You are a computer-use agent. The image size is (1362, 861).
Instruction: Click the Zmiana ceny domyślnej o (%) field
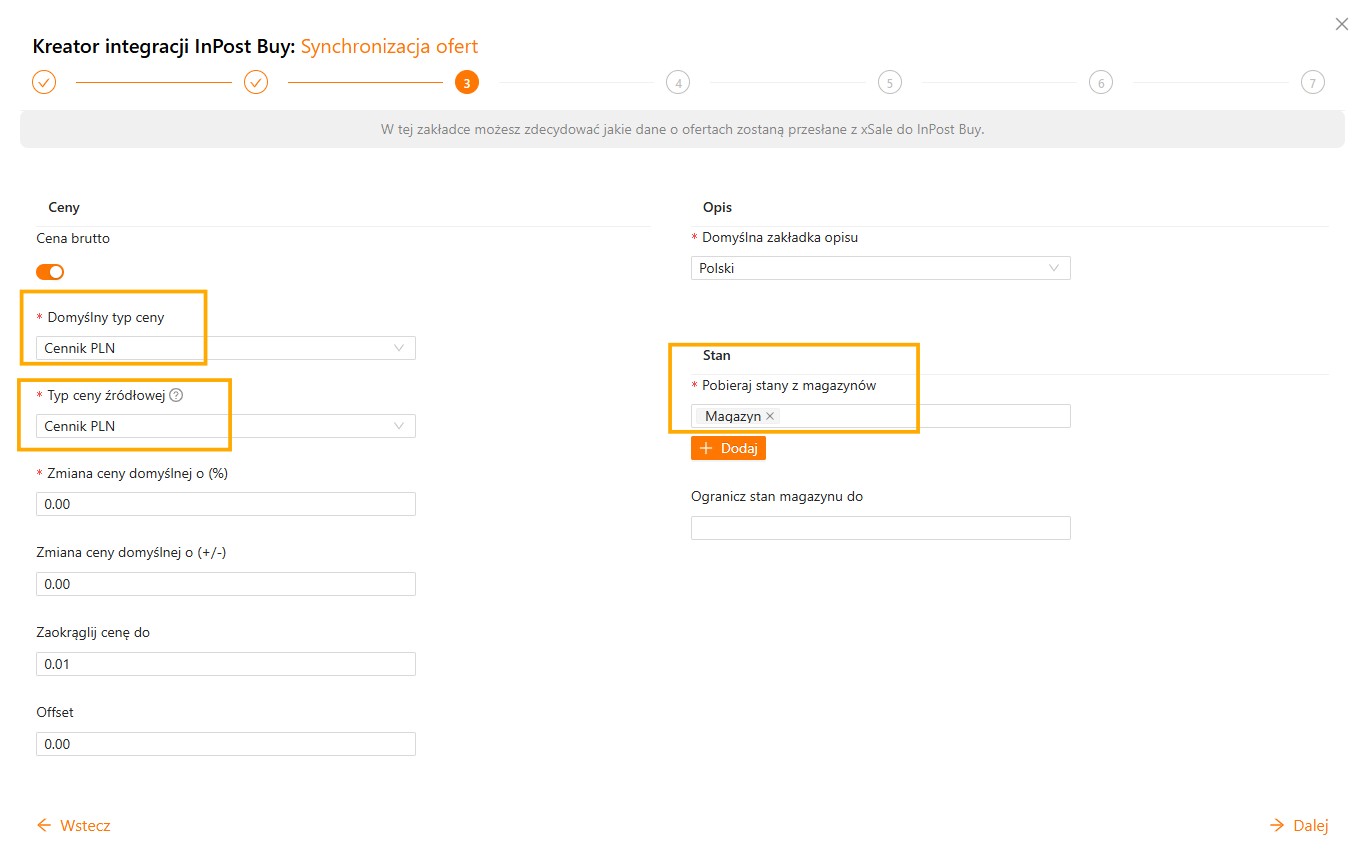[225, 504]
